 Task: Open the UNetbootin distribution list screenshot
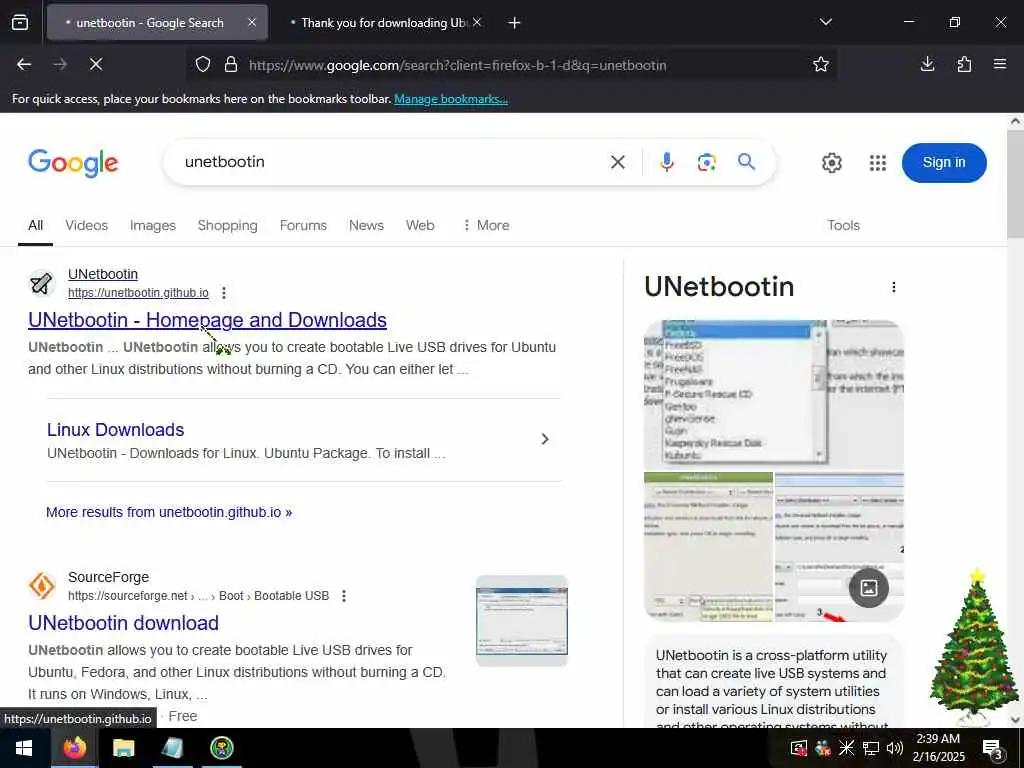[x=773, y=394]
